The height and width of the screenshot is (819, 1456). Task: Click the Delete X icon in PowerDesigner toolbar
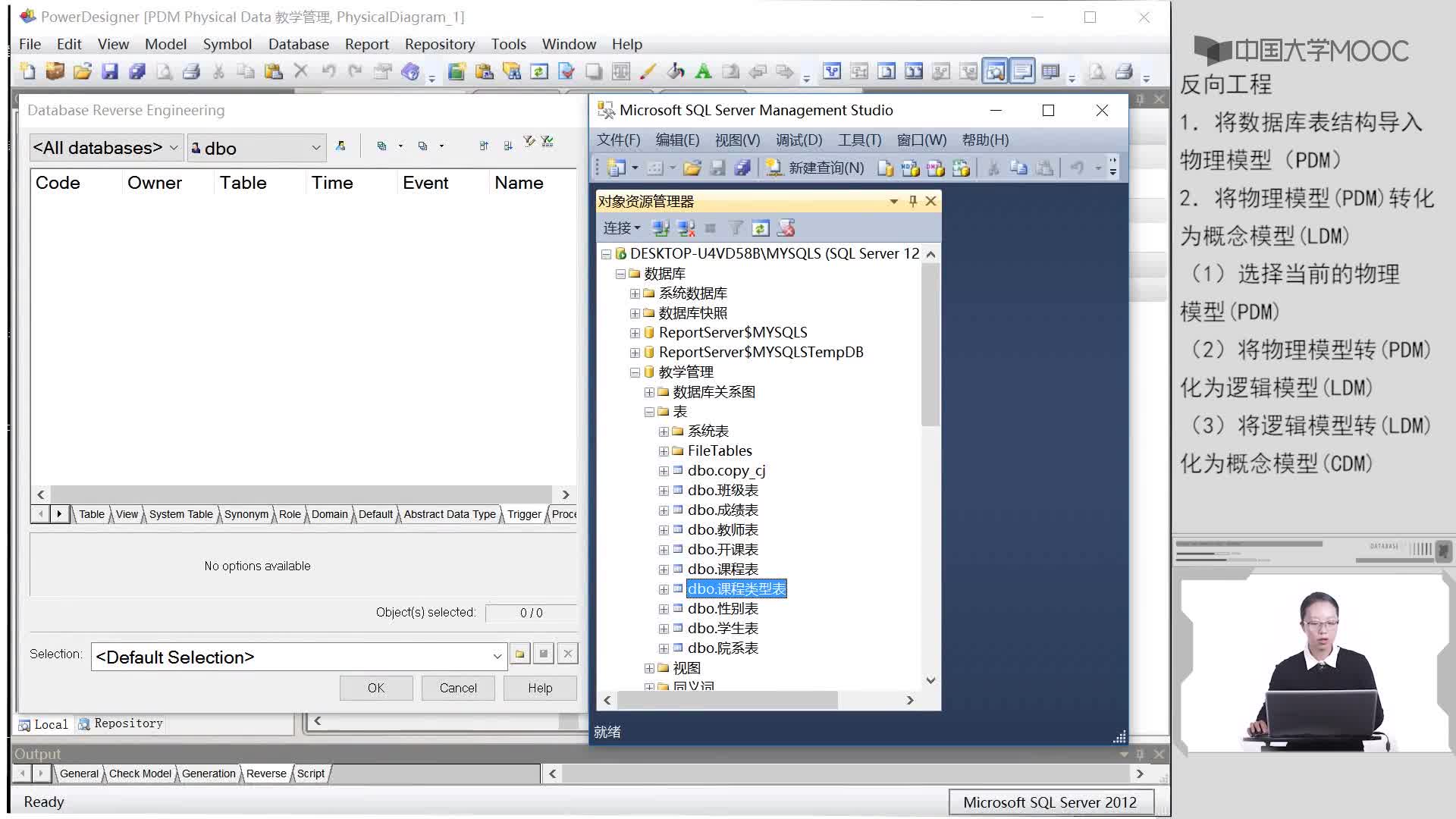click(301, 71)
